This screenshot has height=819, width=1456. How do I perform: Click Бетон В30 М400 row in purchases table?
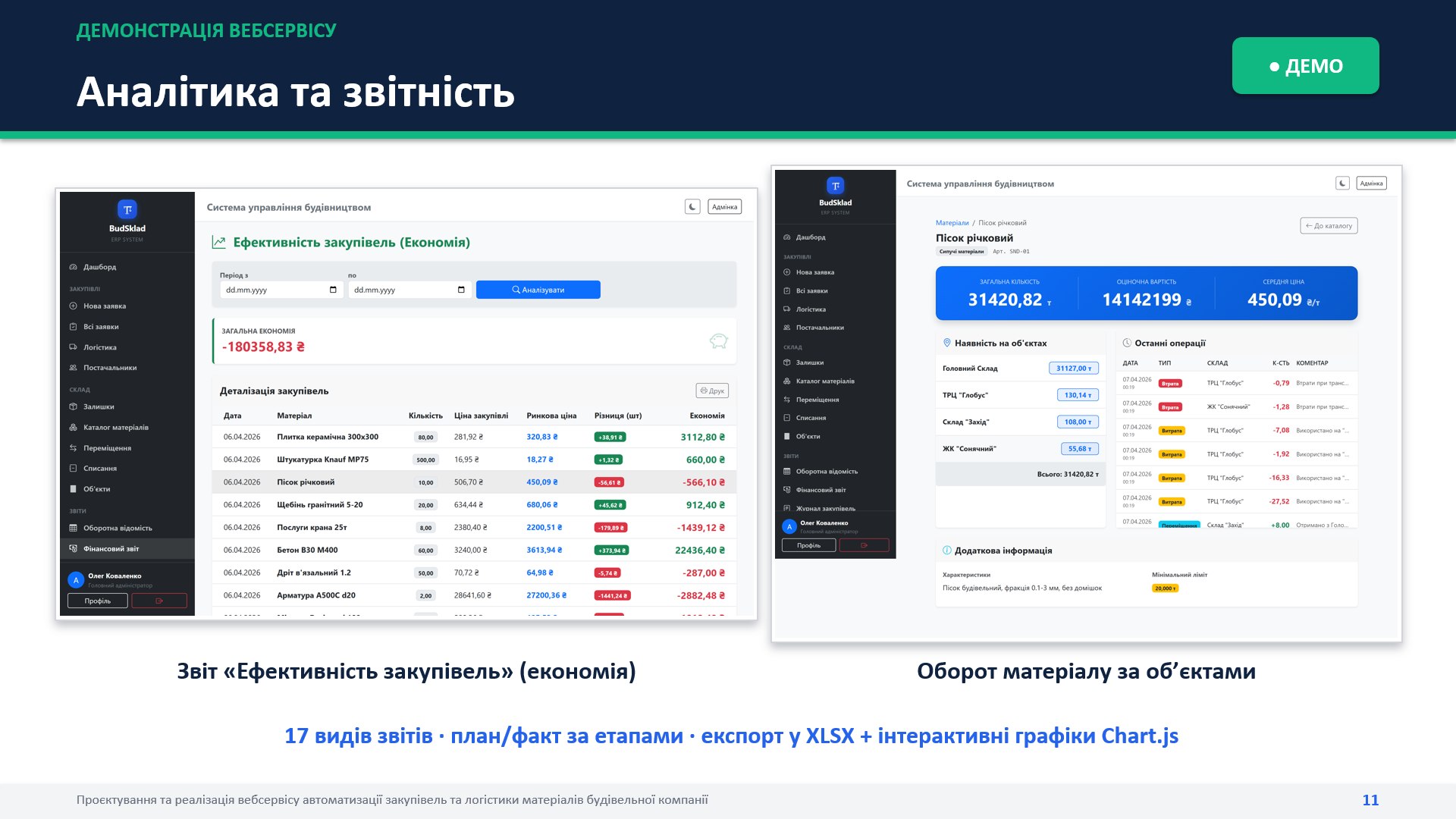475,551
